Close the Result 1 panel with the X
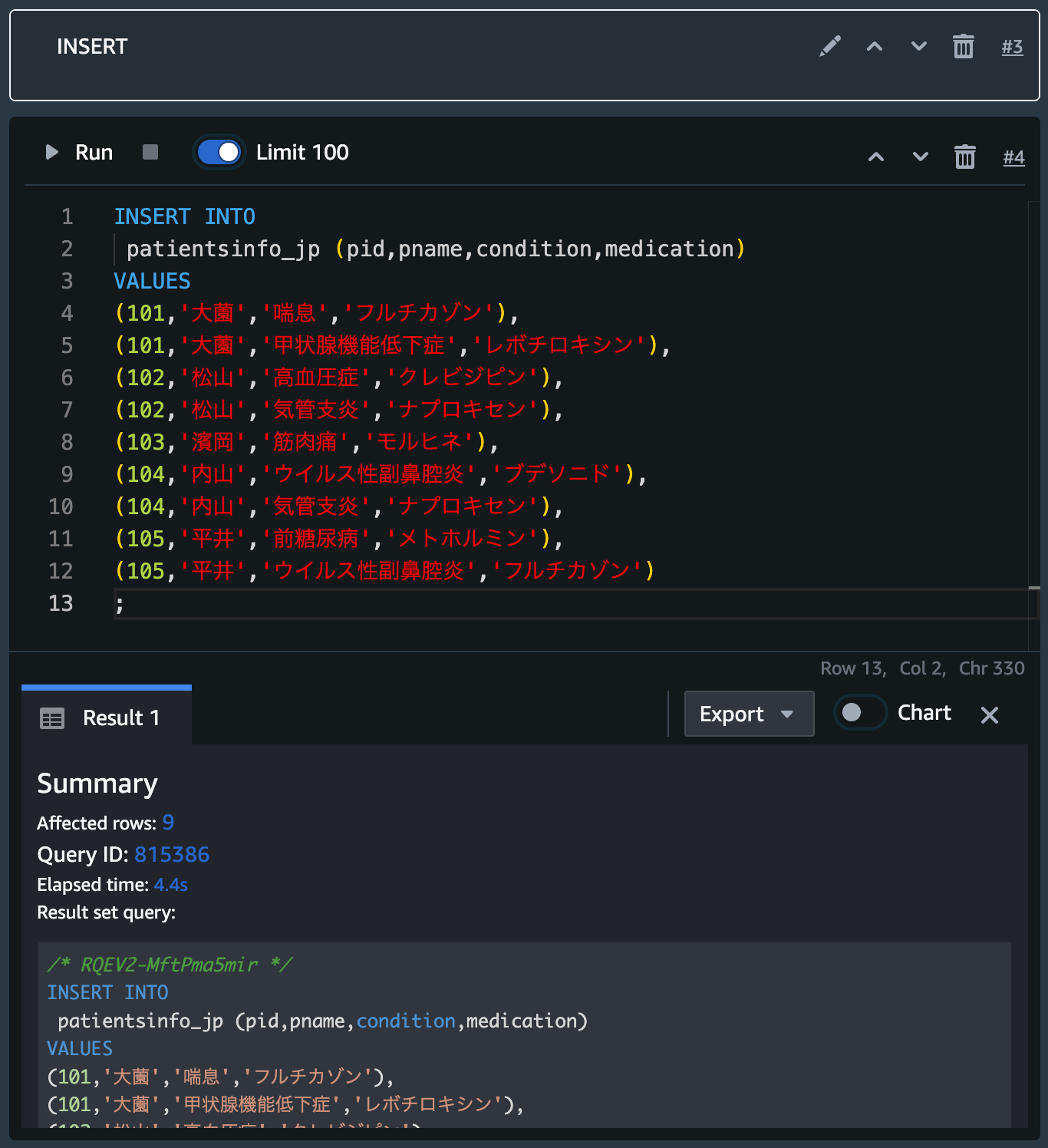 click(x=989, y=715)
